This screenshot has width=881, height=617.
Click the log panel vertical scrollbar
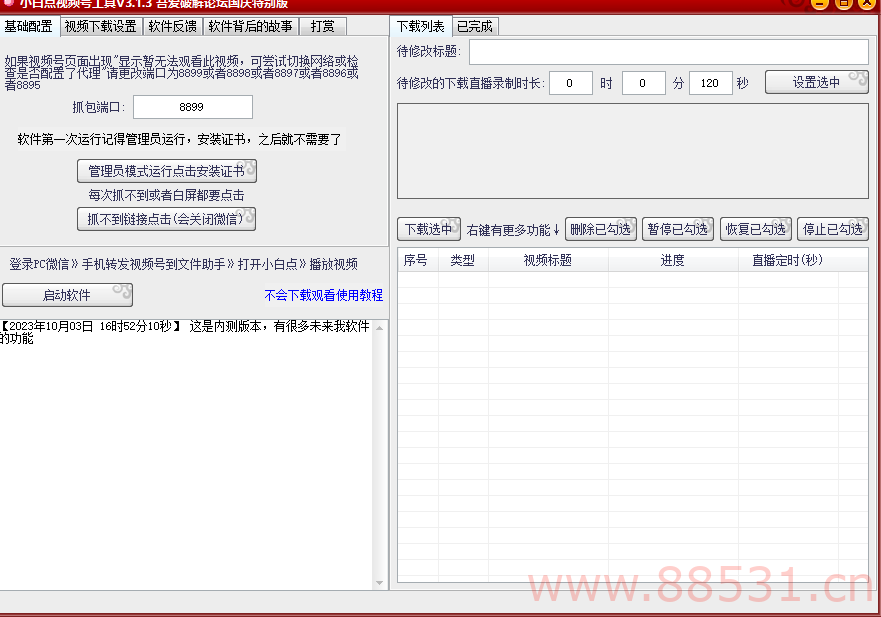(380, 450)
